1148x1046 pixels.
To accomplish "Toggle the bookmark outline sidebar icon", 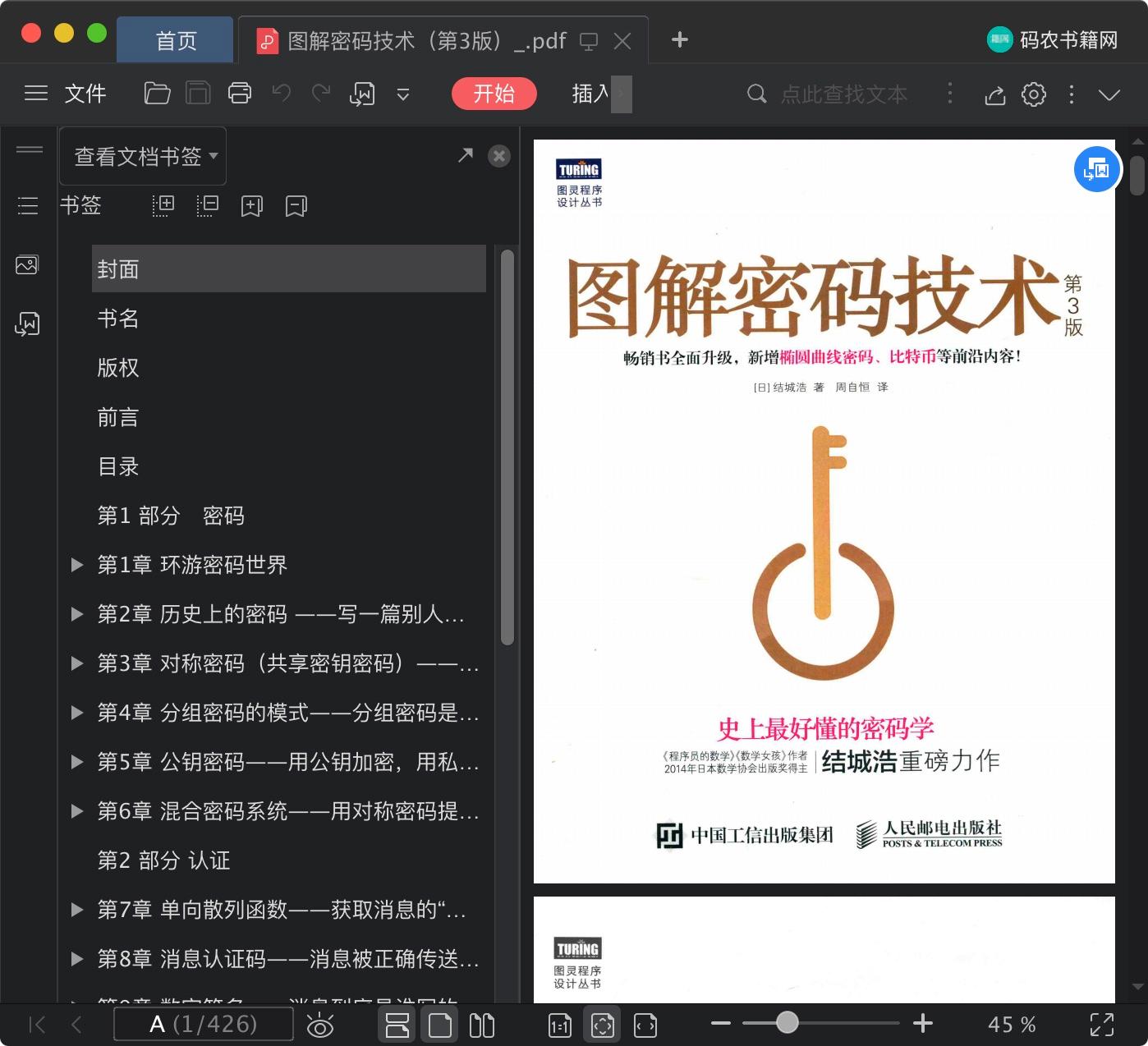I will pyautogui.click(x=28, y=205).
